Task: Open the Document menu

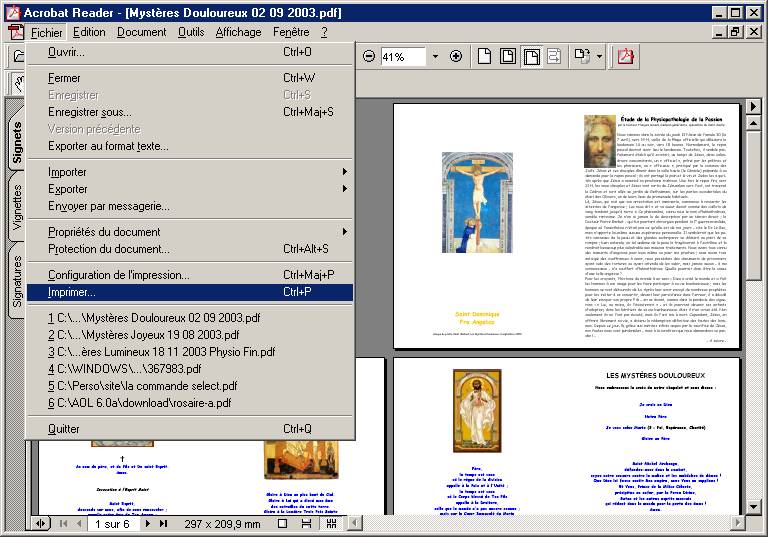Action: 142,32
